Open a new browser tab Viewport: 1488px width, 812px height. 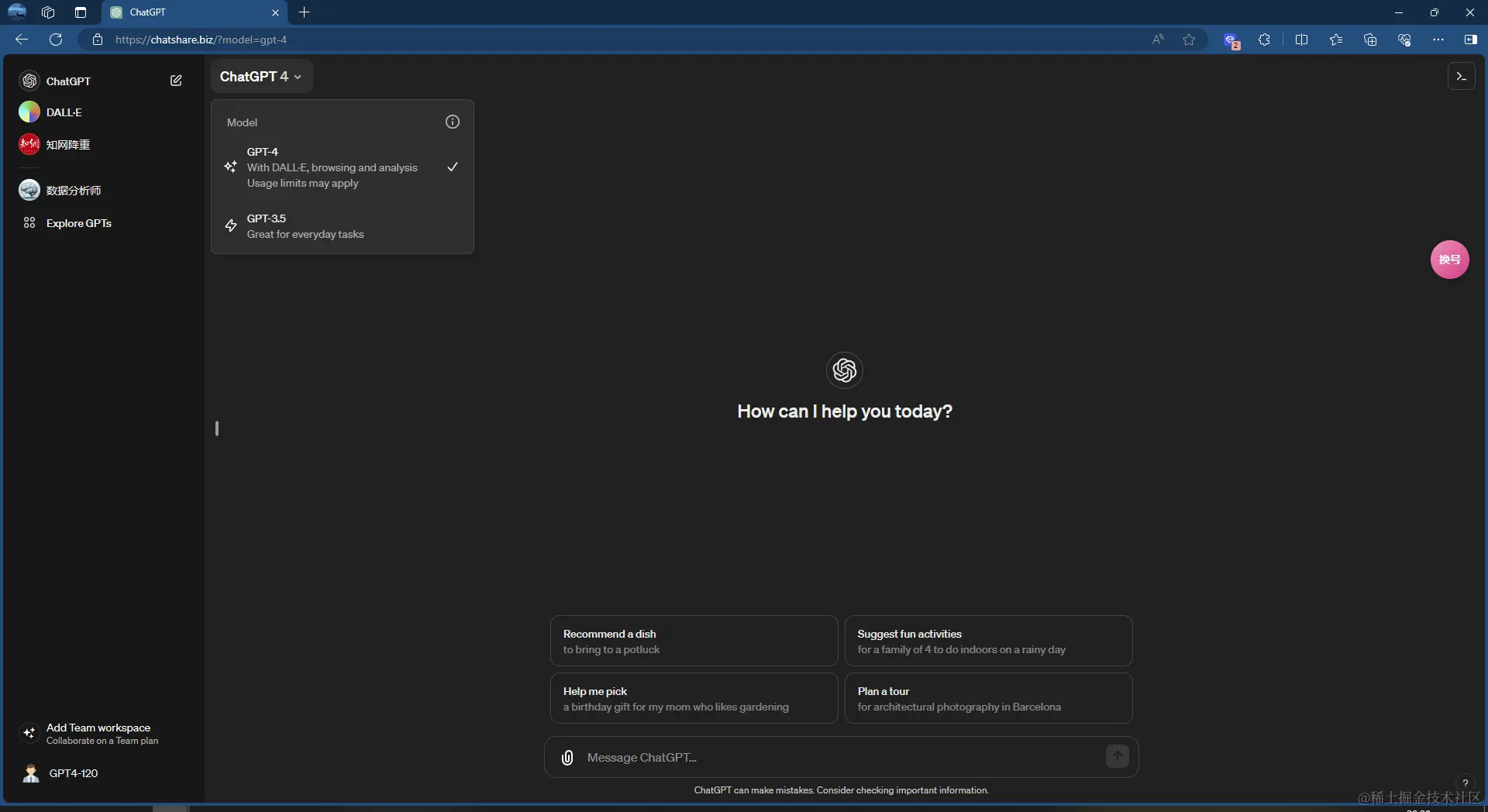[x=305, y=12]
